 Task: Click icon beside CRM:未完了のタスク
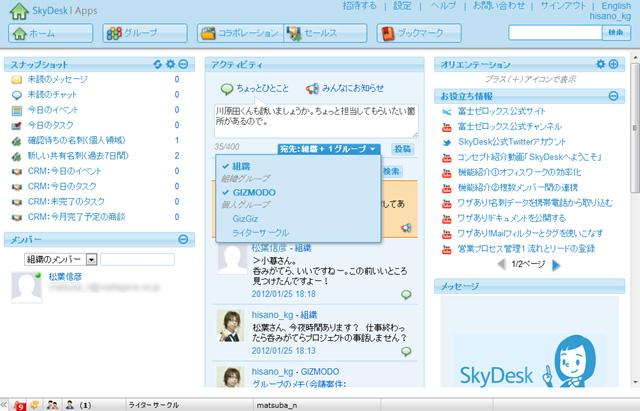pyautogui.click(x=17, y=202)
